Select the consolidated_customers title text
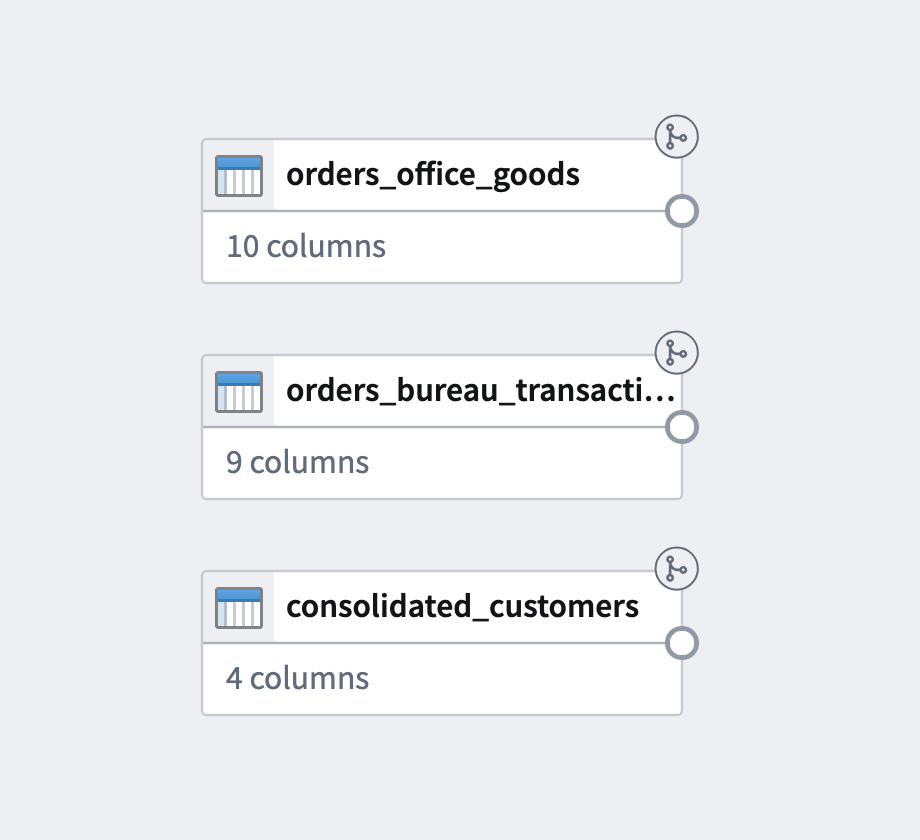This screenshot has height=840, width=920. point(462,607)
